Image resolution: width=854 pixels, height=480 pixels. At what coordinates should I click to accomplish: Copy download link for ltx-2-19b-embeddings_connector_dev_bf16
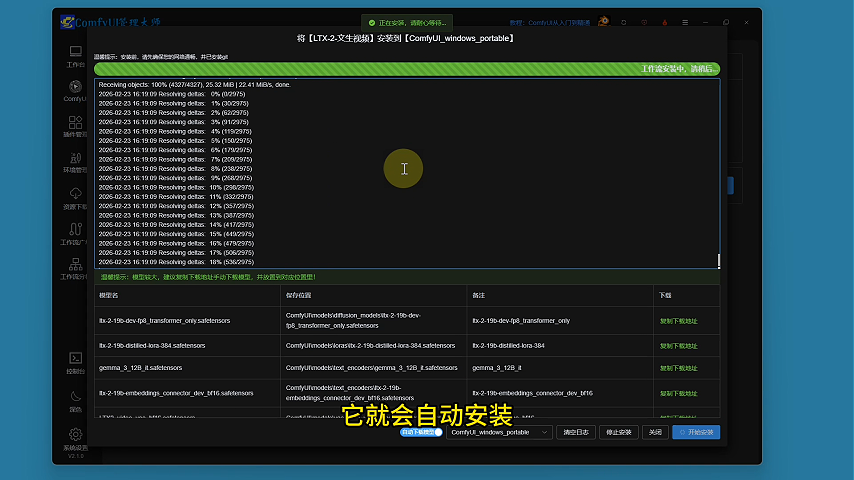coord(679,393)
